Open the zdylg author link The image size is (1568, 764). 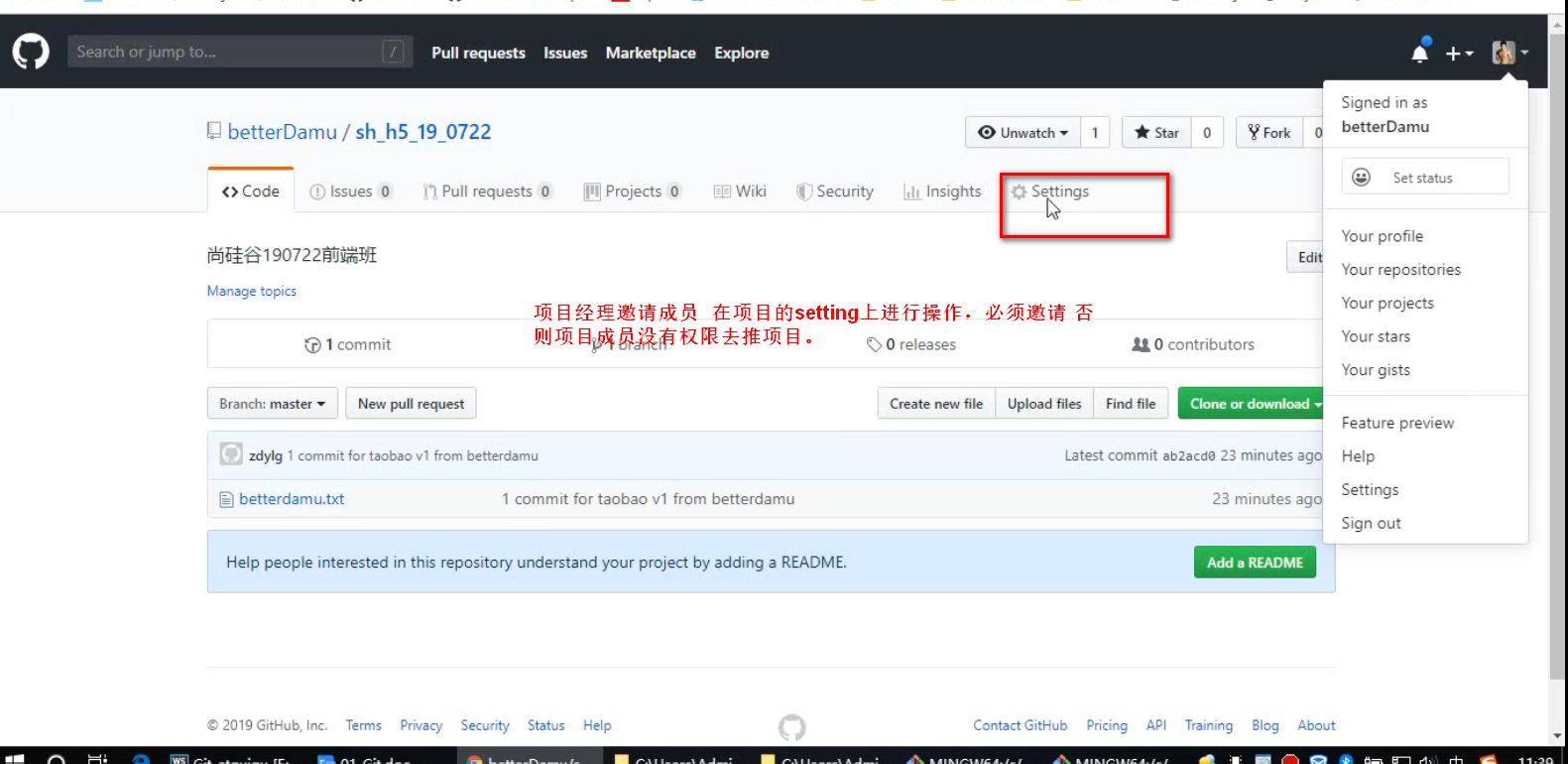pyautogui.click(x=266, y=455)
